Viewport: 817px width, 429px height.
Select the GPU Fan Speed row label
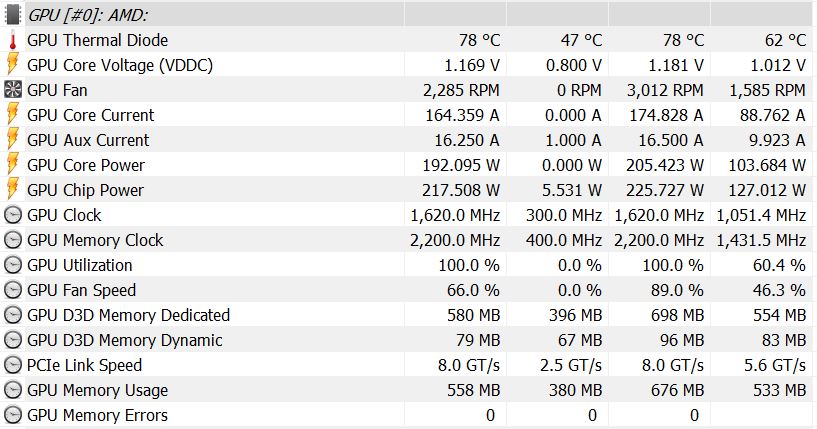coord(82,290)
